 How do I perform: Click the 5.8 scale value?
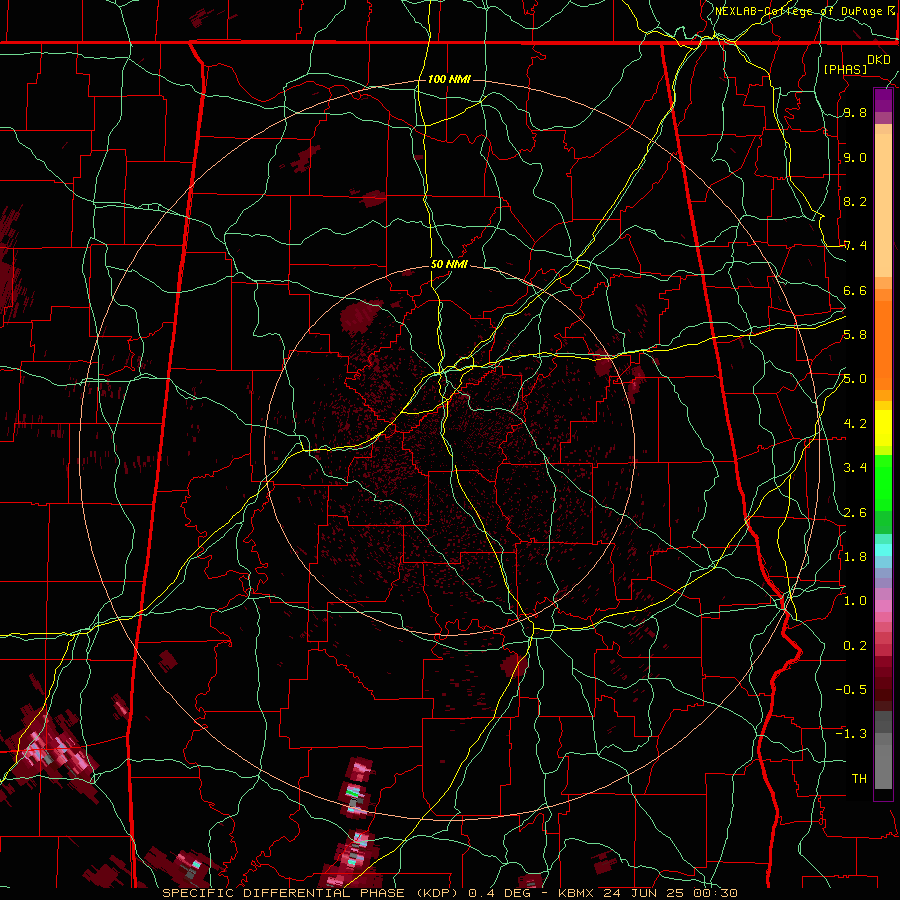coord(855,335)
